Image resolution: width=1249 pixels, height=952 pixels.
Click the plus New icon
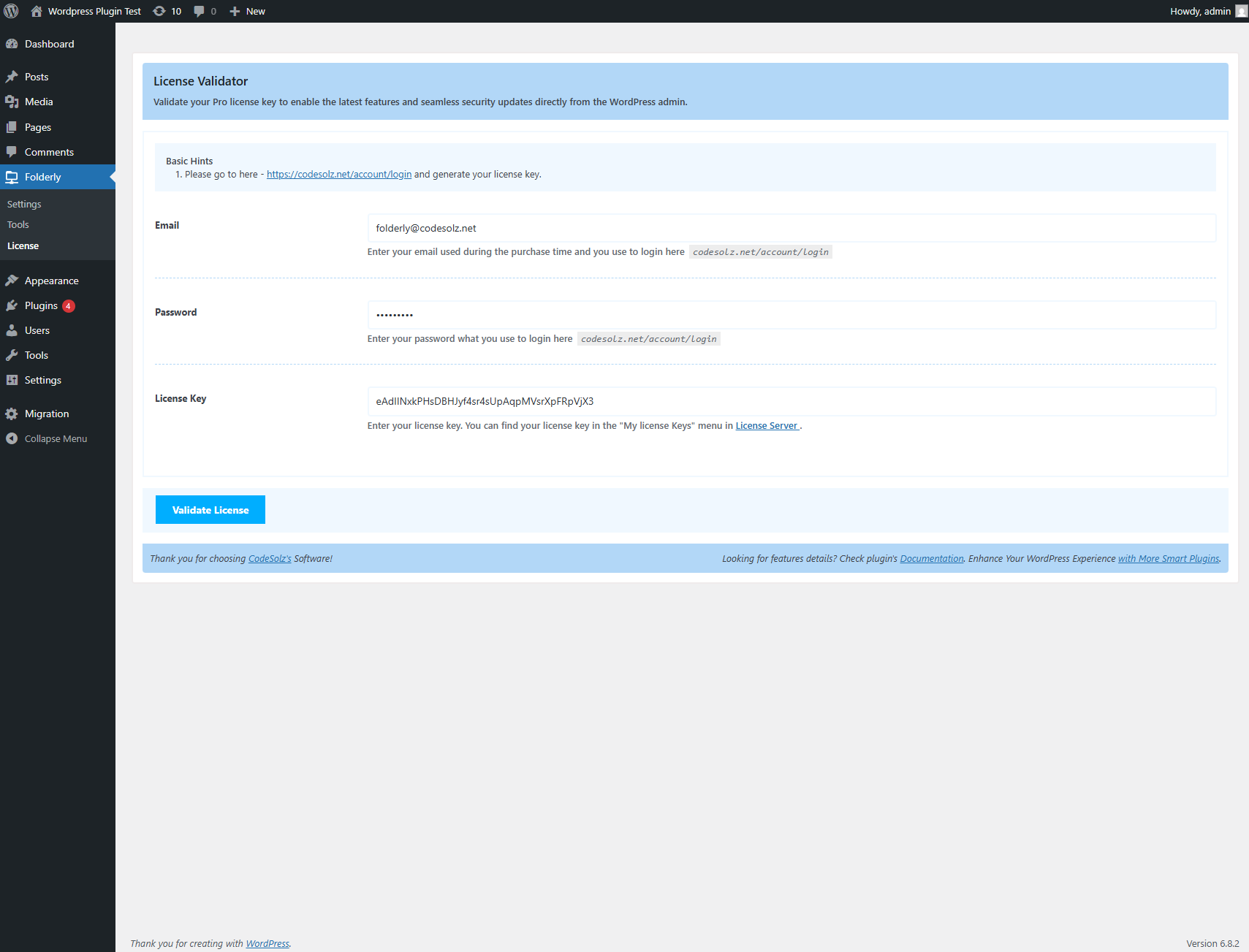click(x=235, y=11)
